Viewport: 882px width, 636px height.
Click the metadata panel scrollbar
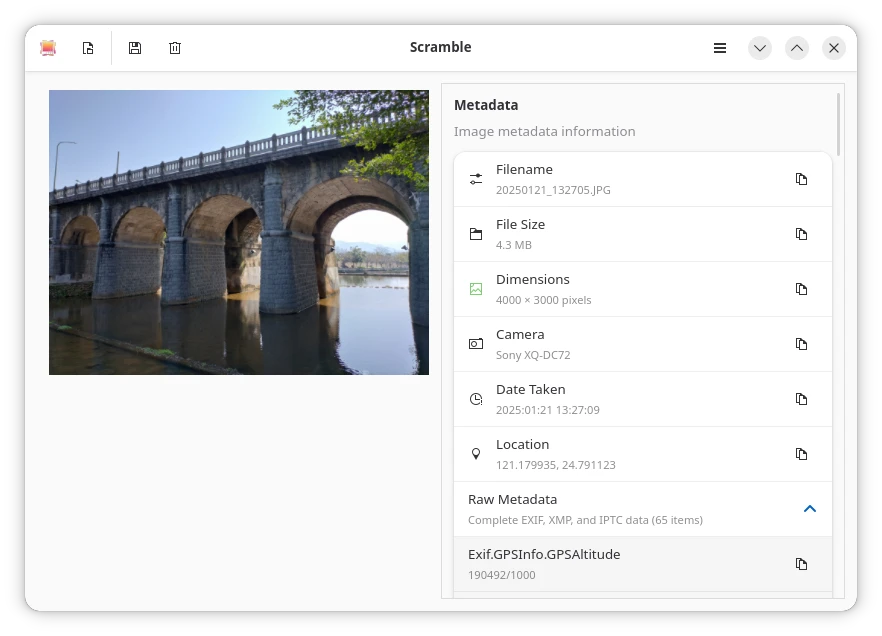[839, 124]
